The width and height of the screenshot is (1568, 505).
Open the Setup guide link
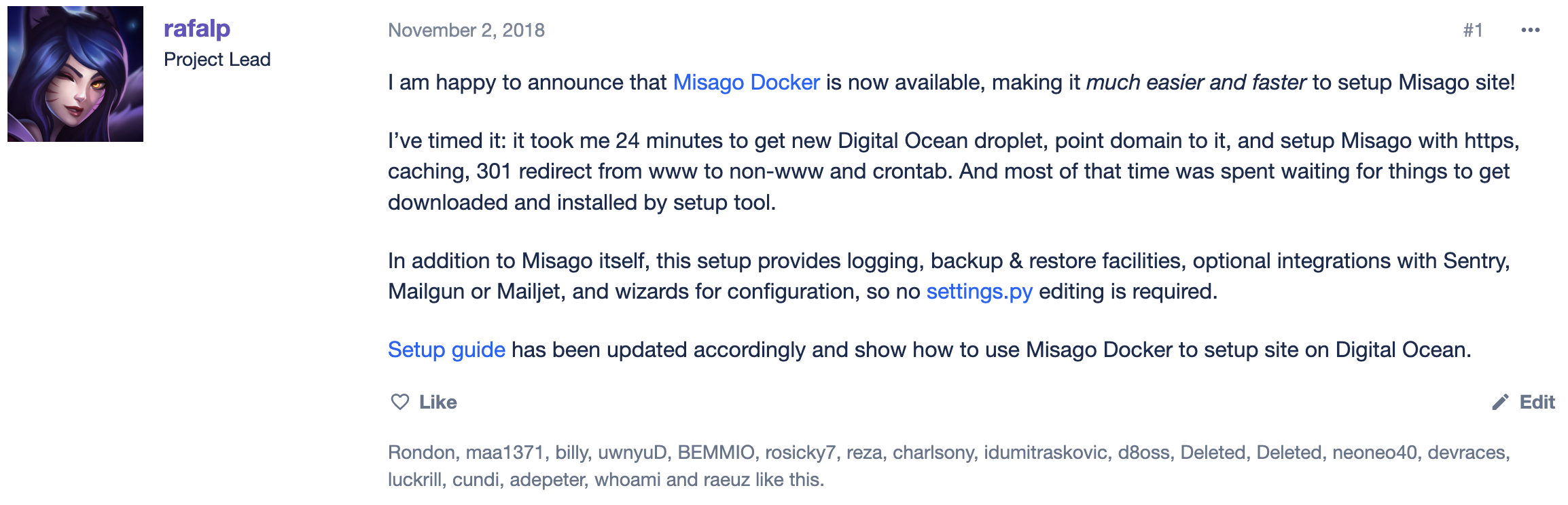(446, 350)
